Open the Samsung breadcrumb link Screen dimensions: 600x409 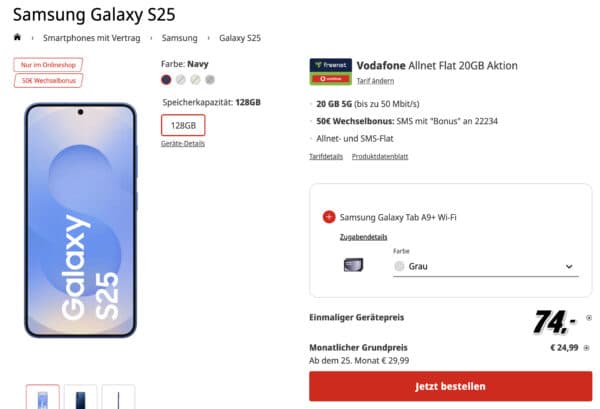pyautogui.click(x=182, y=38)
